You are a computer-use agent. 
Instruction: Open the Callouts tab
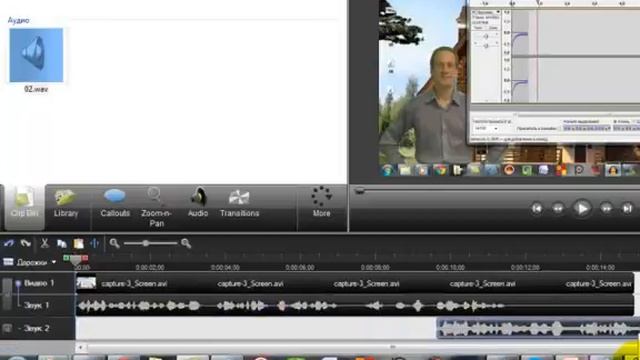115,203
